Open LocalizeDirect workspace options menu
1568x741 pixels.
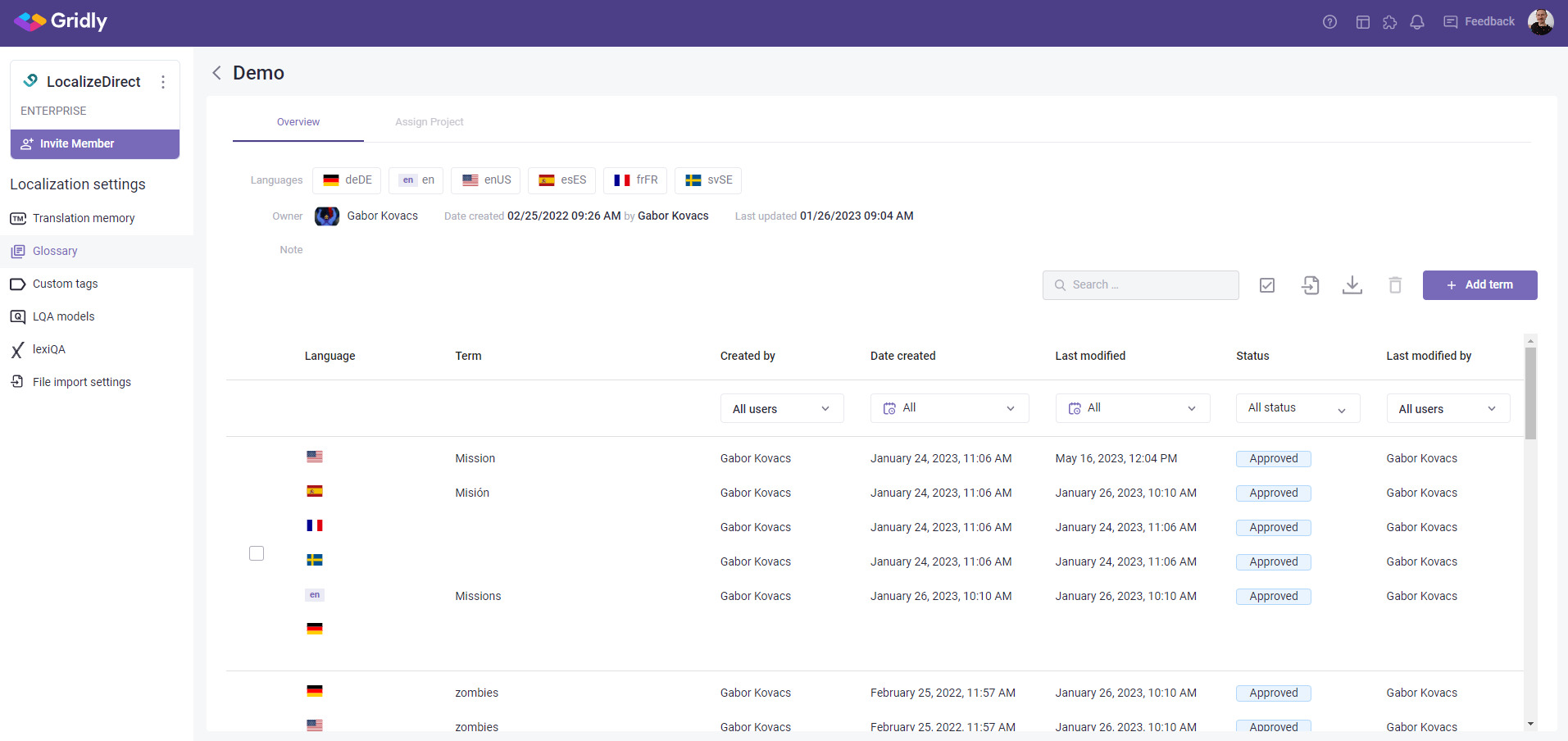pos(163,82)
